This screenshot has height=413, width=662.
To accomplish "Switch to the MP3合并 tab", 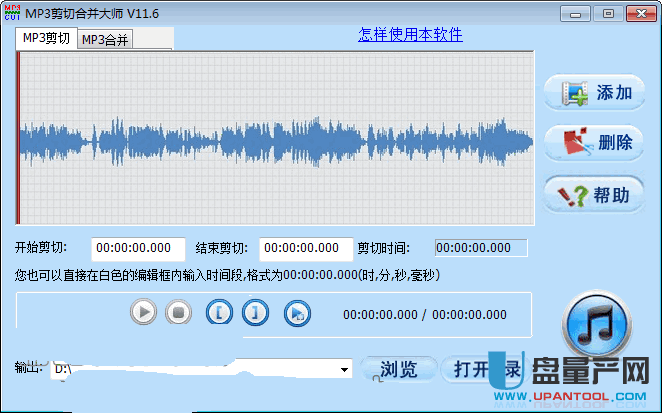I will point(105,39).
